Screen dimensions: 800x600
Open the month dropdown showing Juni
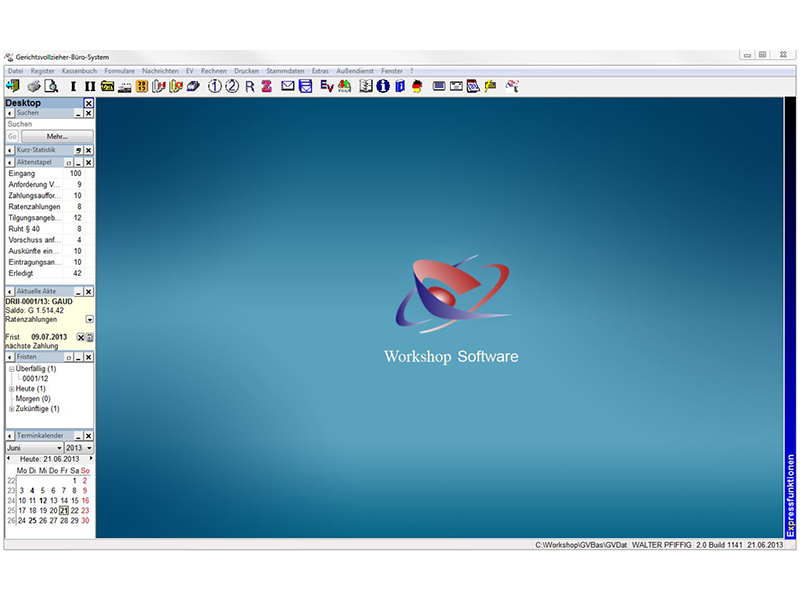(x=59, y=448)
